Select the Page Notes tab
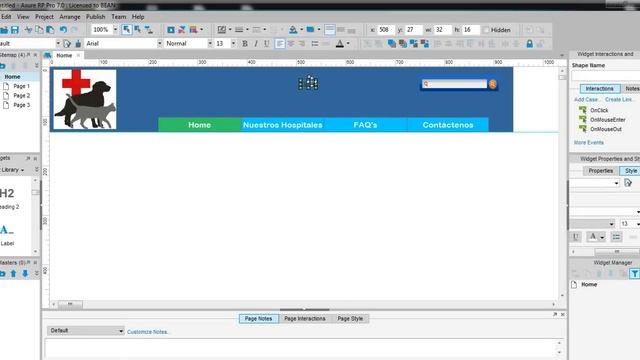The height and width of the screenshot is (360, 640). pos(258,319)
